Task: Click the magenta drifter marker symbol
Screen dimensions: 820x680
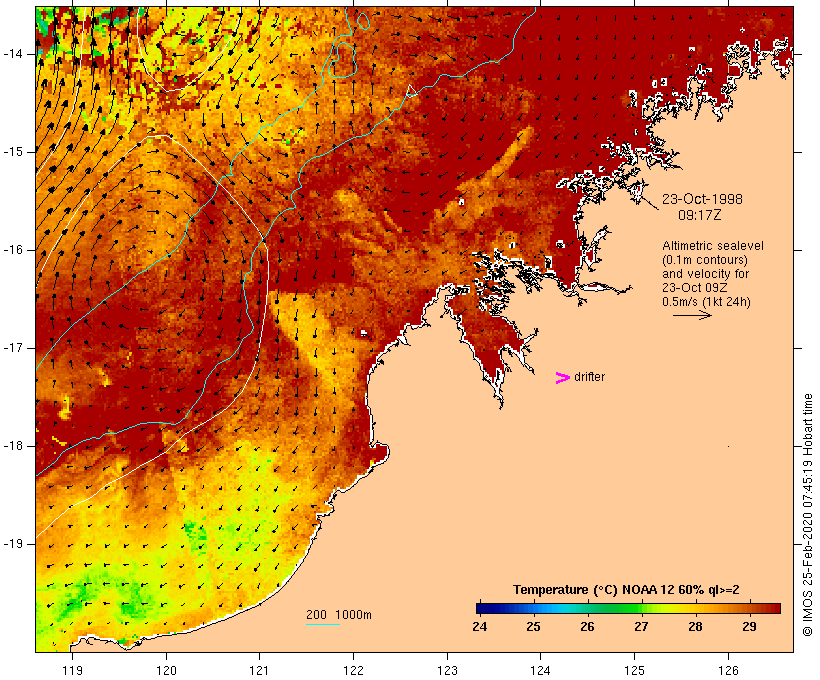Action: [x=562, y=378]
